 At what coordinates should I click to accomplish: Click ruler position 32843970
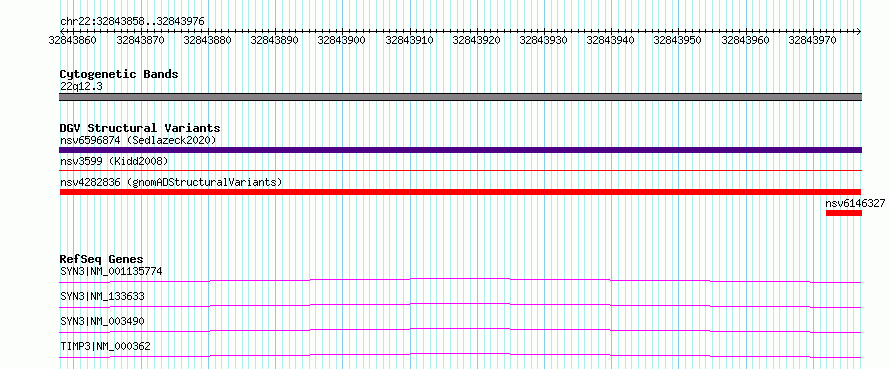(812, 40)
